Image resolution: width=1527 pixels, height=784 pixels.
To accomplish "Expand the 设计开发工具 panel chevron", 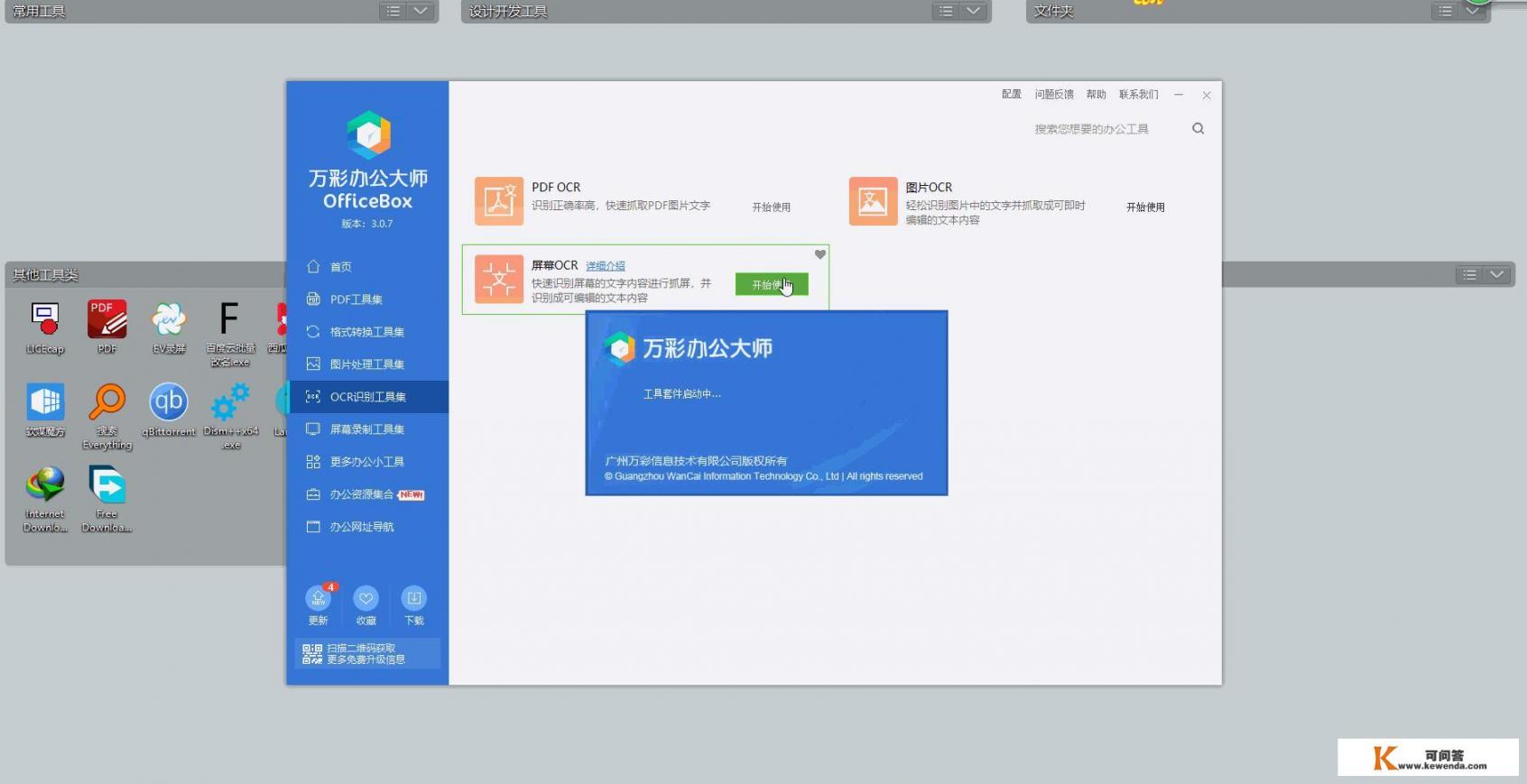I will coord(973,11).
